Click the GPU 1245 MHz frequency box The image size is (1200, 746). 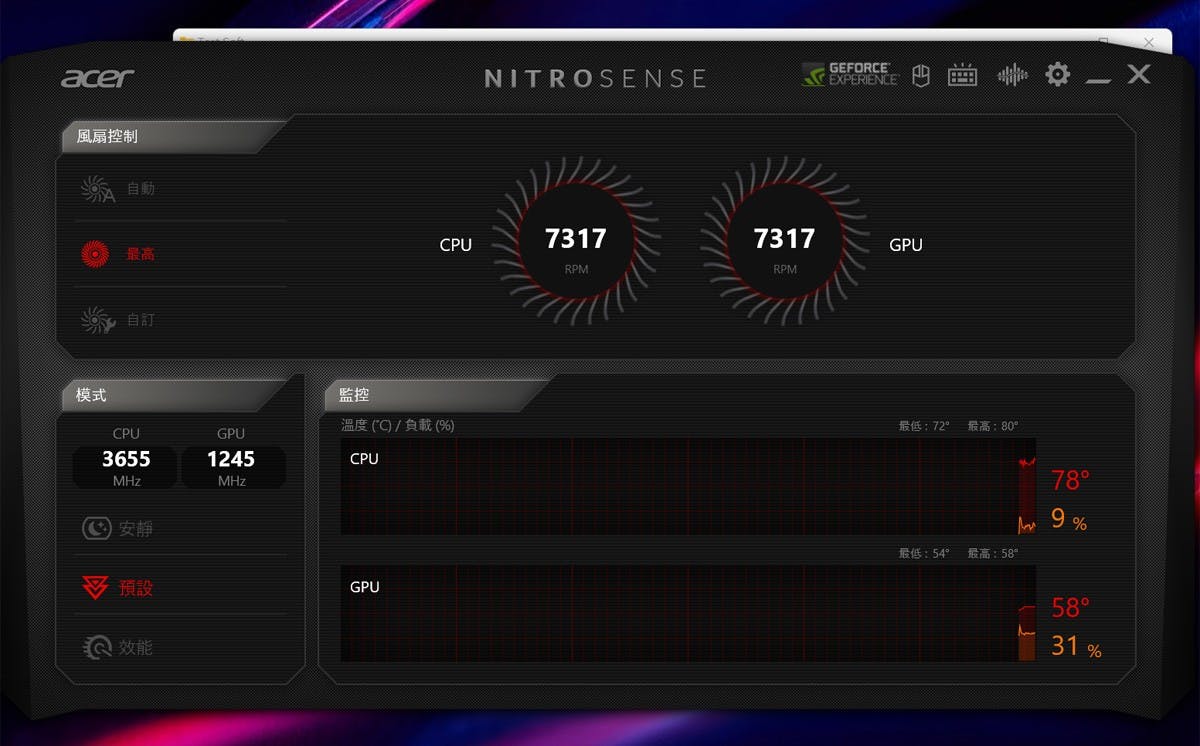point(231,467)
